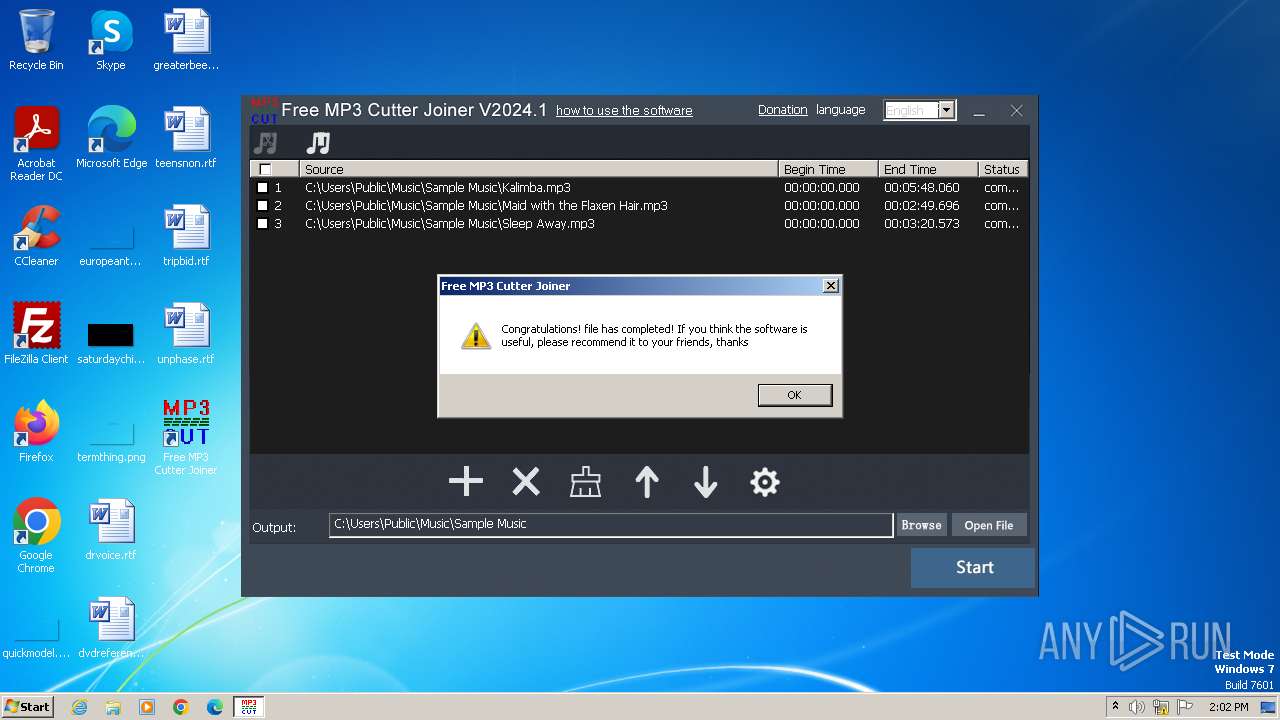The height and width of the screenshot is (720, 1280).
Task: Show hidden system tray icons
Action: 1115,707
